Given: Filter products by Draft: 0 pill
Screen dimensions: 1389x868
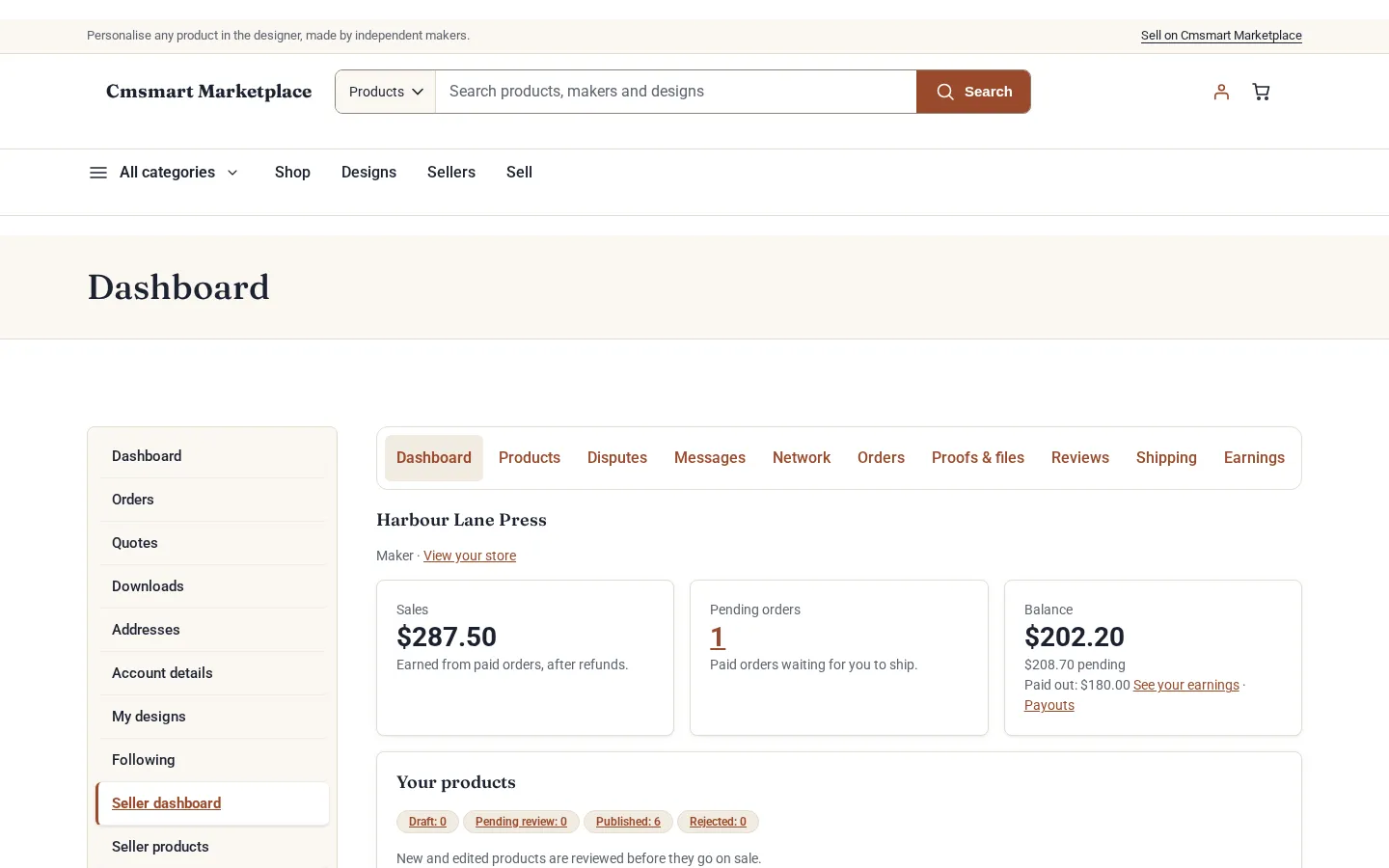Looking at the screenshot, I should (x=427, y=822).
